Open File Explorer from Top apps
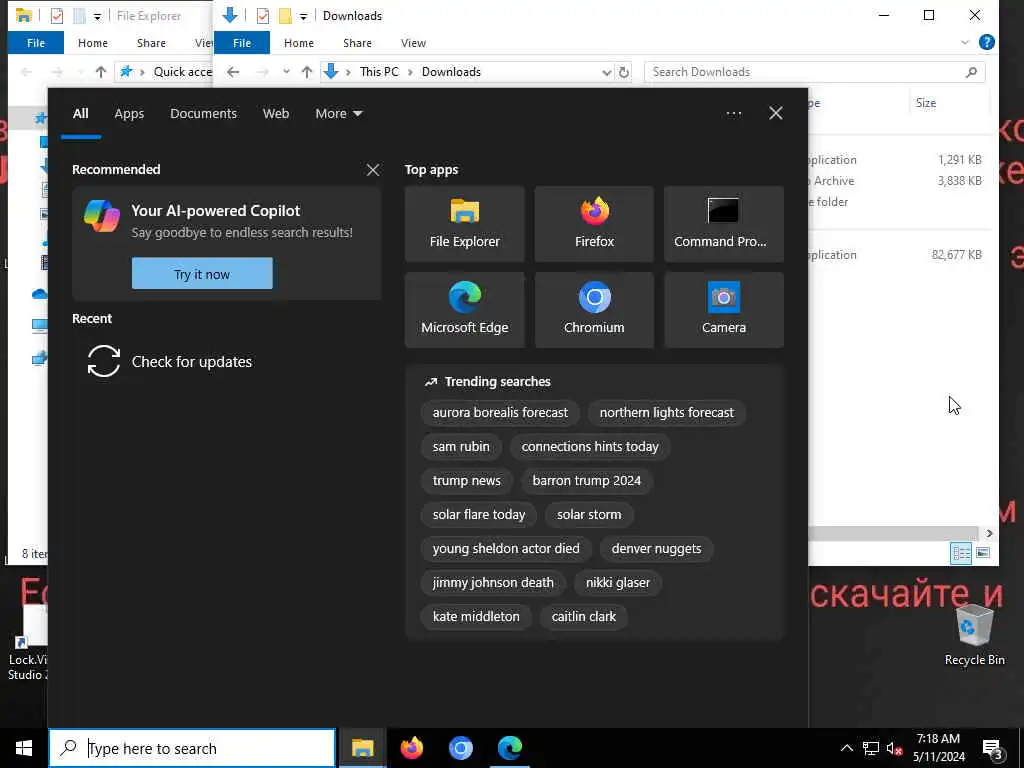The width and height of the screenshot is (1024, 768). [464, 224]
